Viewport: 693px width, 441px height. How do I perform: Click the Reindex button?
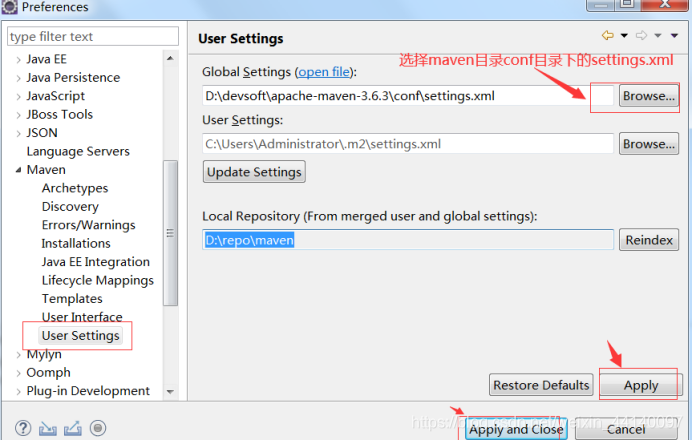coord(648,240)
